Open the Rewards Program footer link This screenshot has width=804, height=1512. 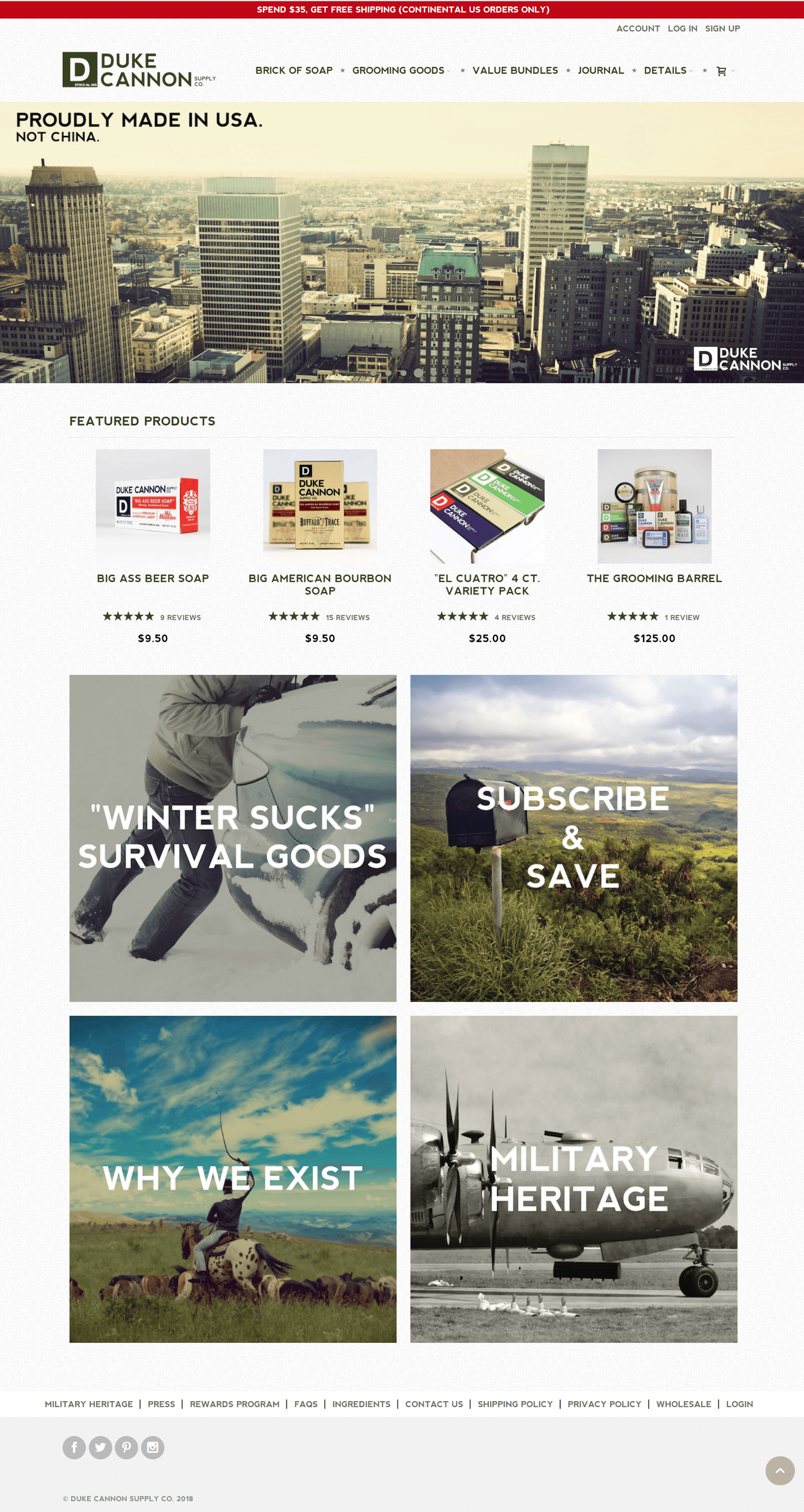(234, 1404)
